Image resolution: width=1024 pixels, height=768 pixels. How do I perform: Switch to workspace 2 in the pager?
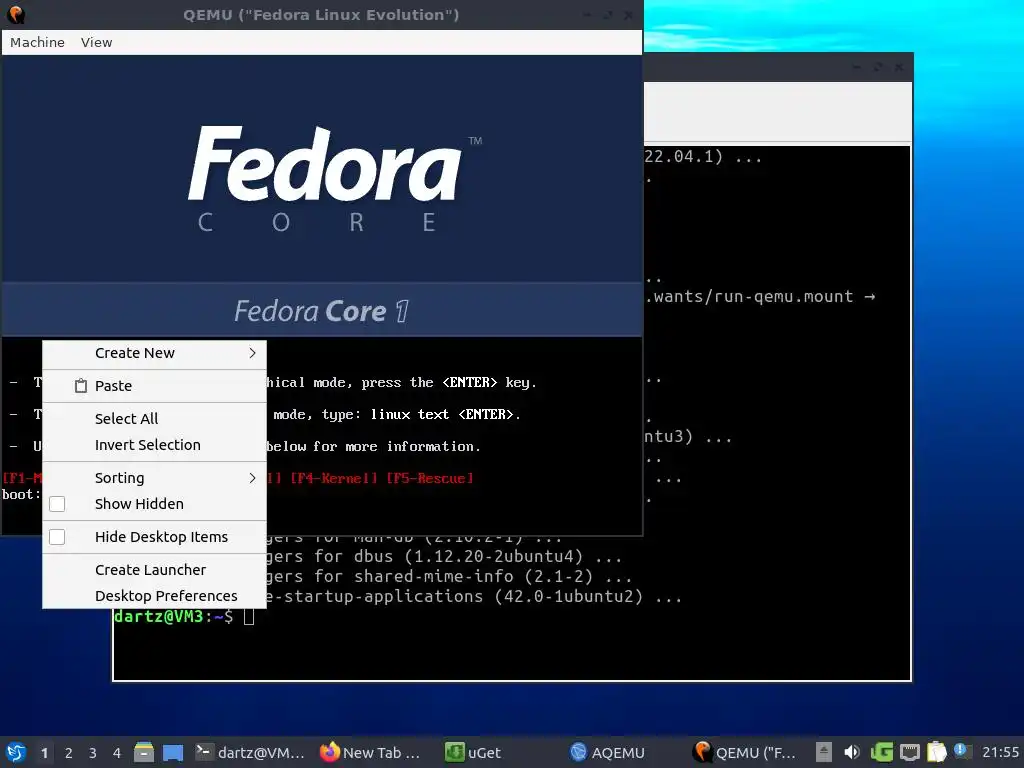[69, 753]
